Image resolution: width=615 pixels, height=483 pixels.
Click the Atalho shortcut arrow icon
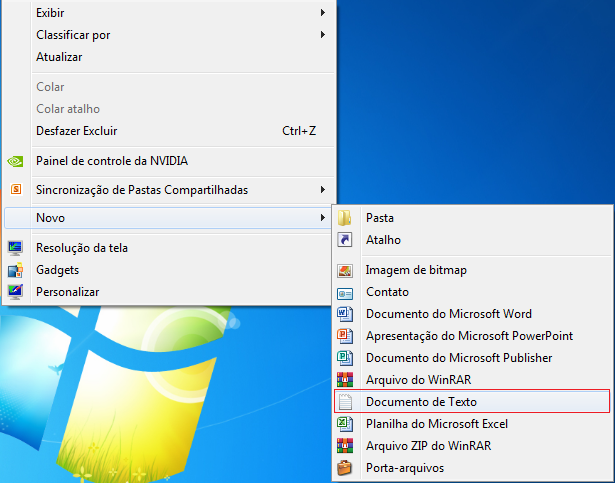345,240
